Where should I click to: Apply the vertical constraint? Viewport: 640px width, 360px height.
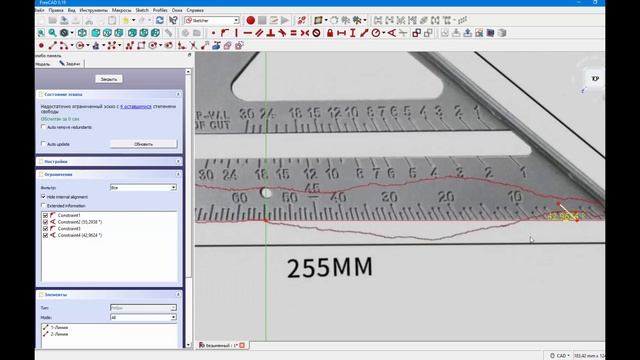236,33
